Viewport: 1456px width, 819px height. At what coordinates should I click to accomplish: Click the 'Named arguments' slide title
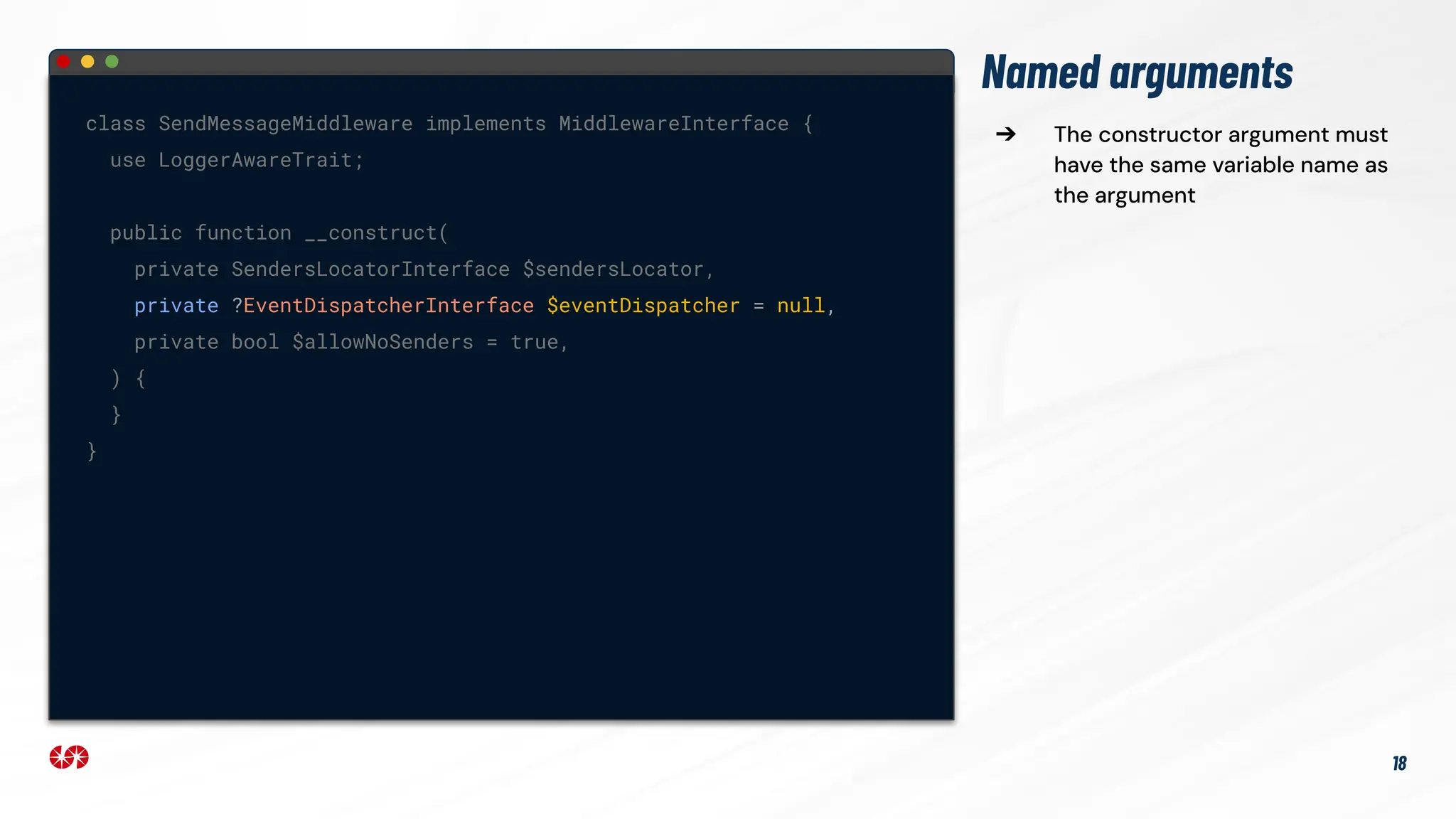pyautogui.click(x=1137, y=73)
